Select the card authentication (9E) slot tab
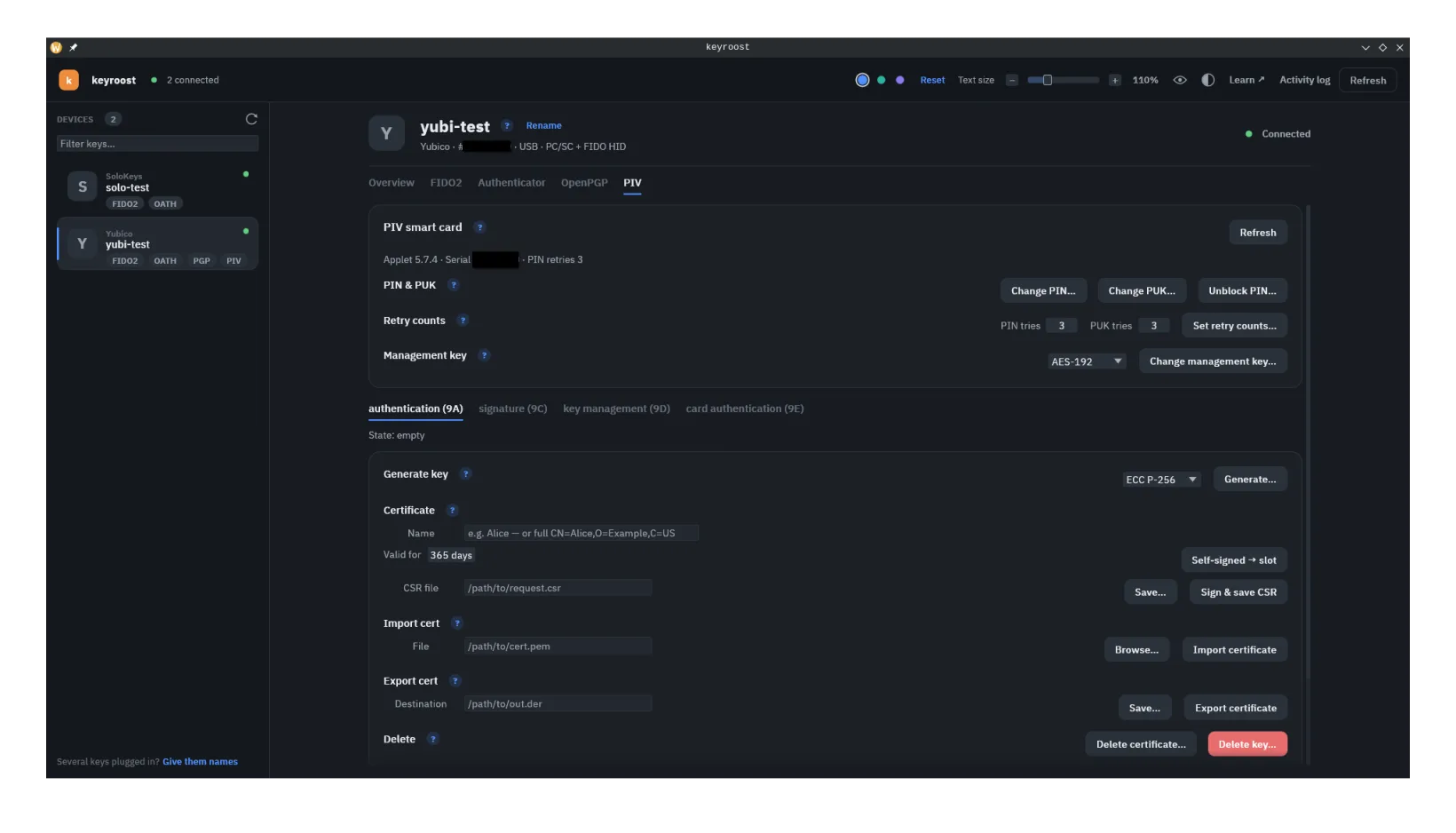The width and height of the screenshot is (1456, 833). click(x=744, y=409)
